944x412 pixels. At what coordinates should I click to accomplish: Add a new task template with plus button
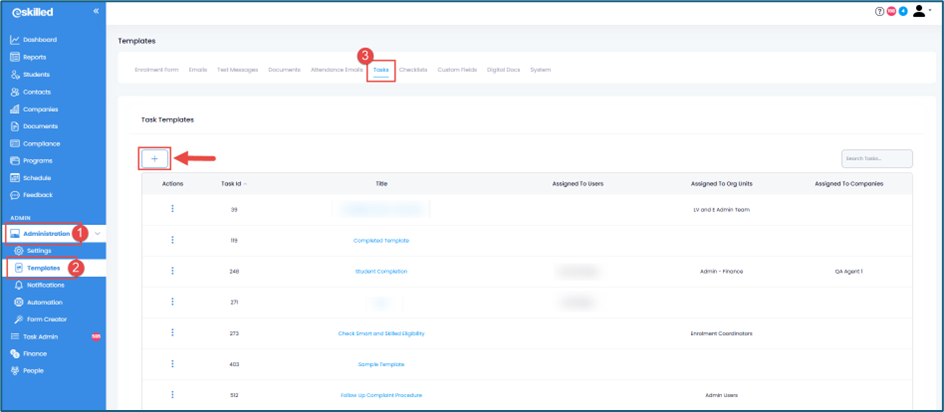154,158
